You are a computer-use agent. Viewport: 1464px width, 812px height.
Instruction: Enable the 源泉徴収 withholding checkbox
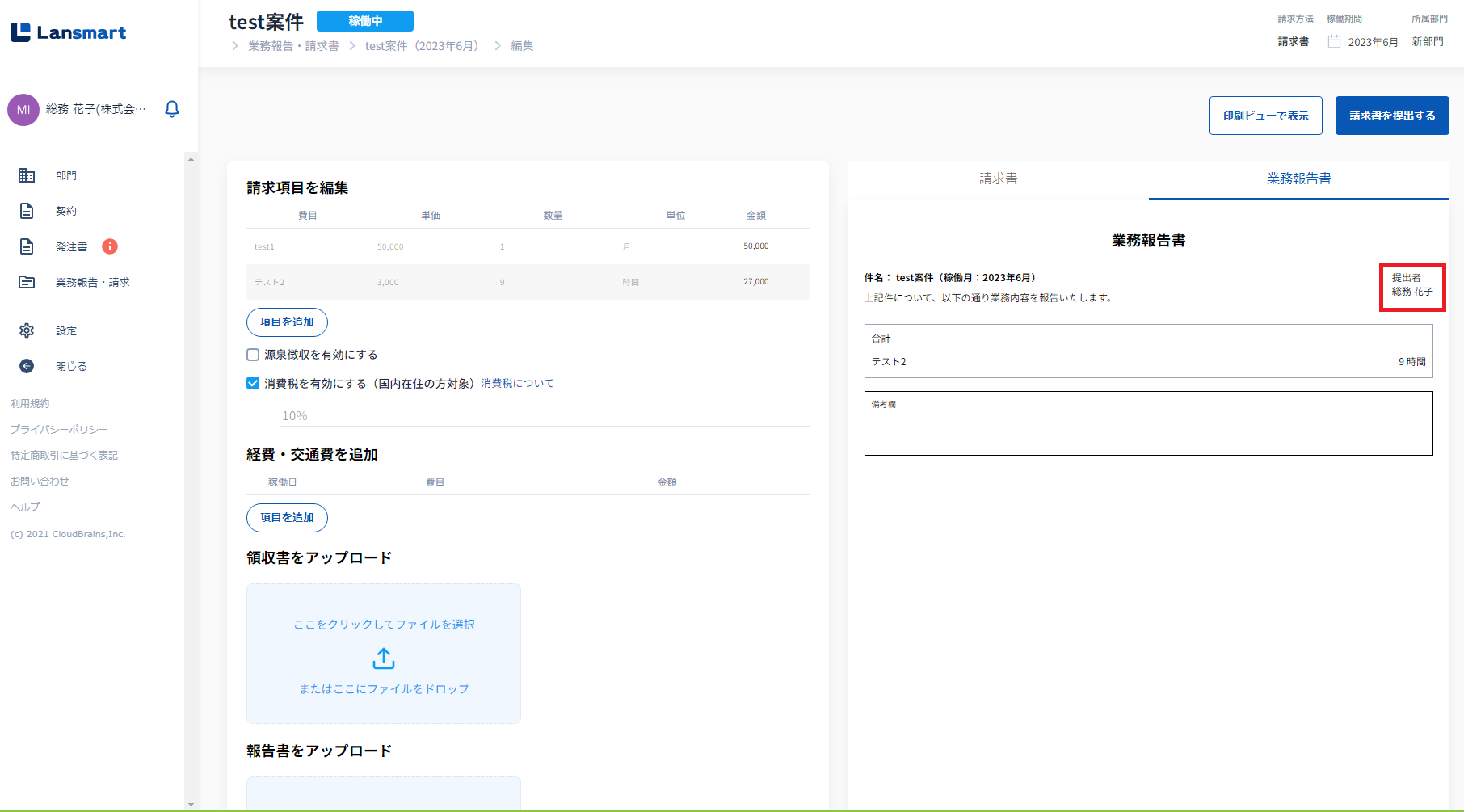(x=253, y=355)
